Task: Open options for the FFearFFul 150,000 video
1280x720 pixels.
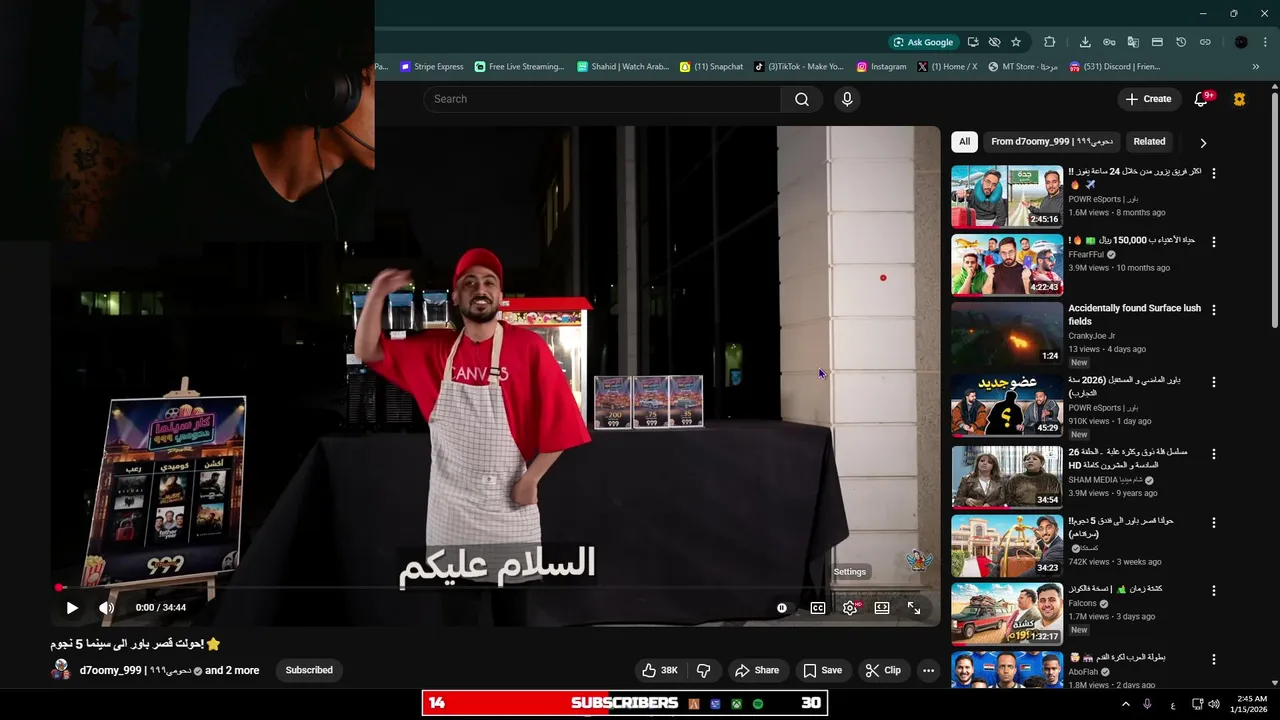Action: 1214,242
